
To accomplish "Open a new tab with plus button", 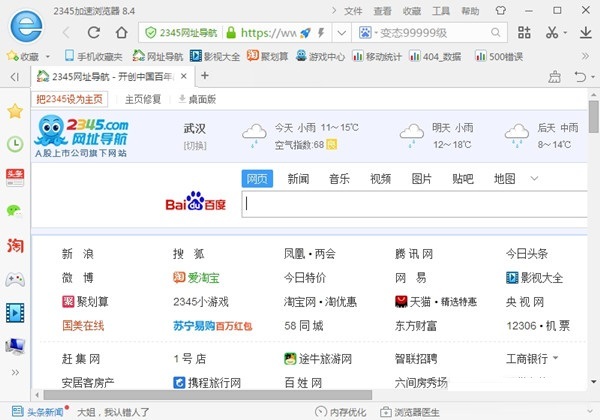I will (205, 75).
